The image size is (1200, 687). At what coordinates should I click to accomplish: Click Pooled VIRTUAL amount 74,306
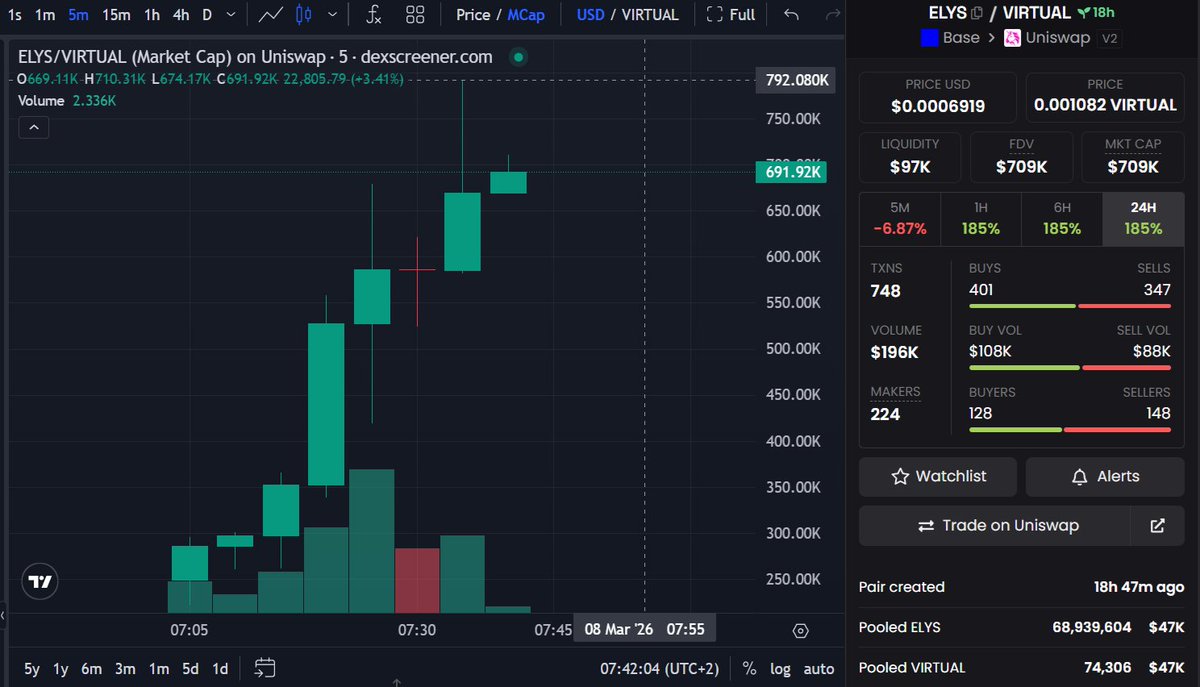tap(1107, 667)
